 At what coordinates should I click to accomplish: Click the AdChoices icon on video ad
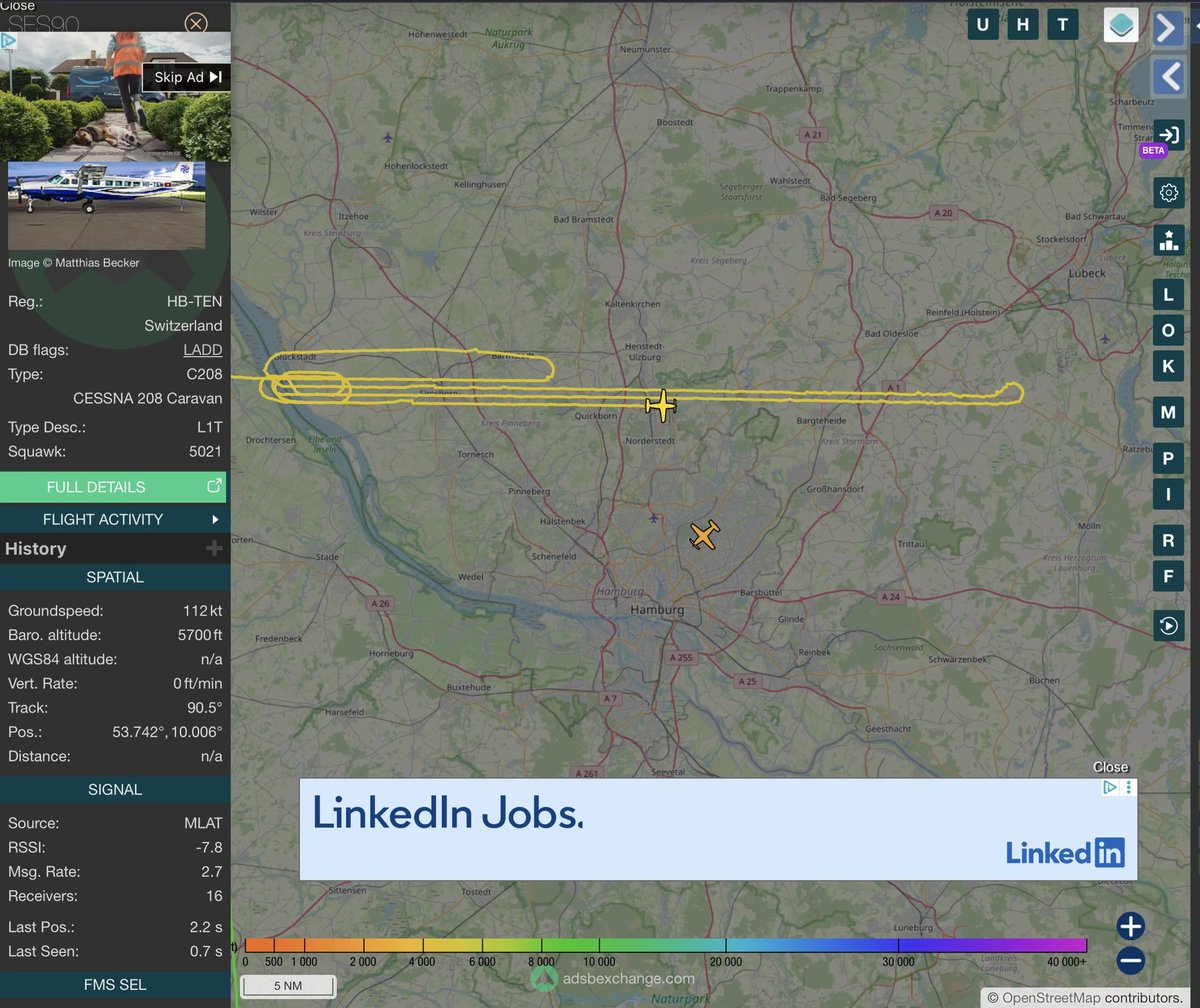(x=8, y=41)
